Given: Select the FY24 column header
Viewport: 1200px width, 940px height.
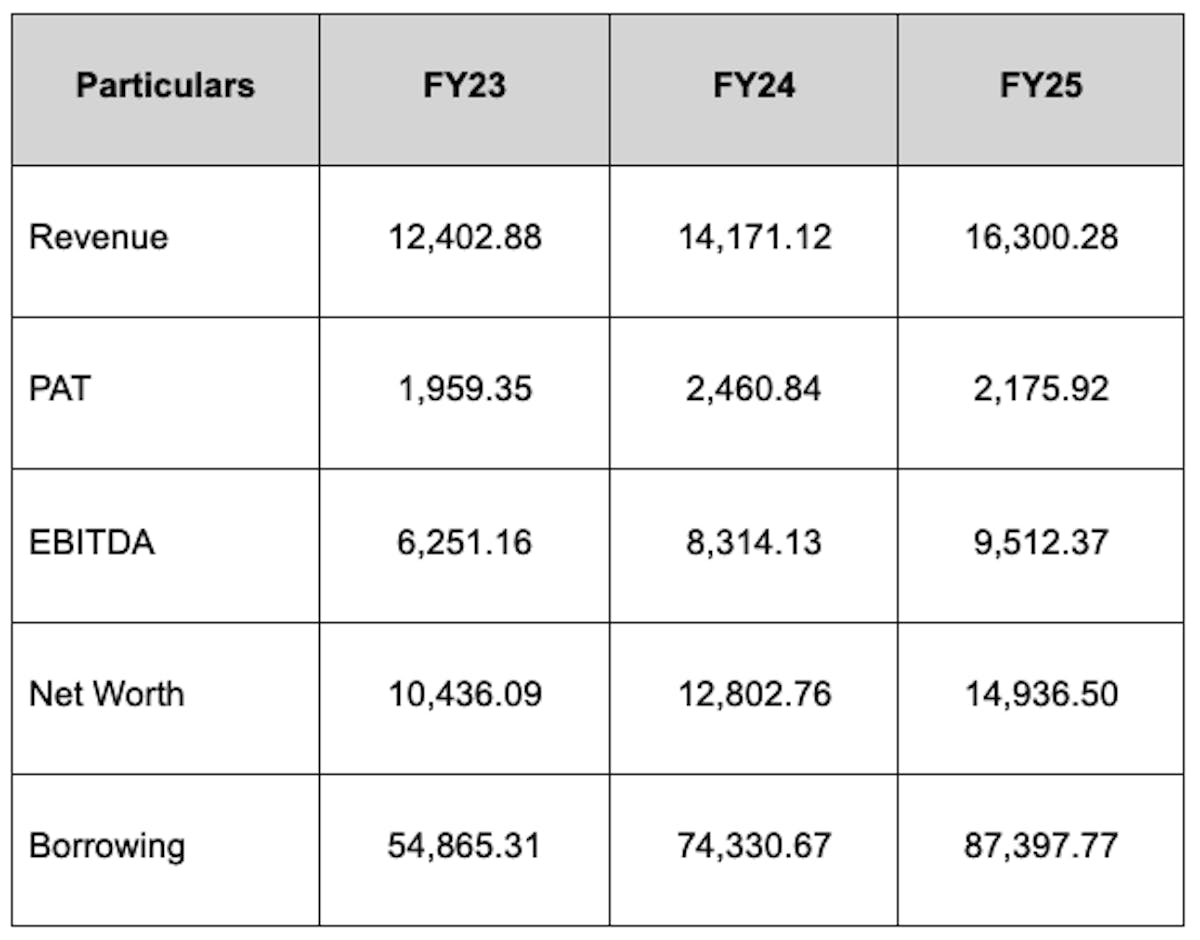Looking at the screenshot, I should coord(753,86).
